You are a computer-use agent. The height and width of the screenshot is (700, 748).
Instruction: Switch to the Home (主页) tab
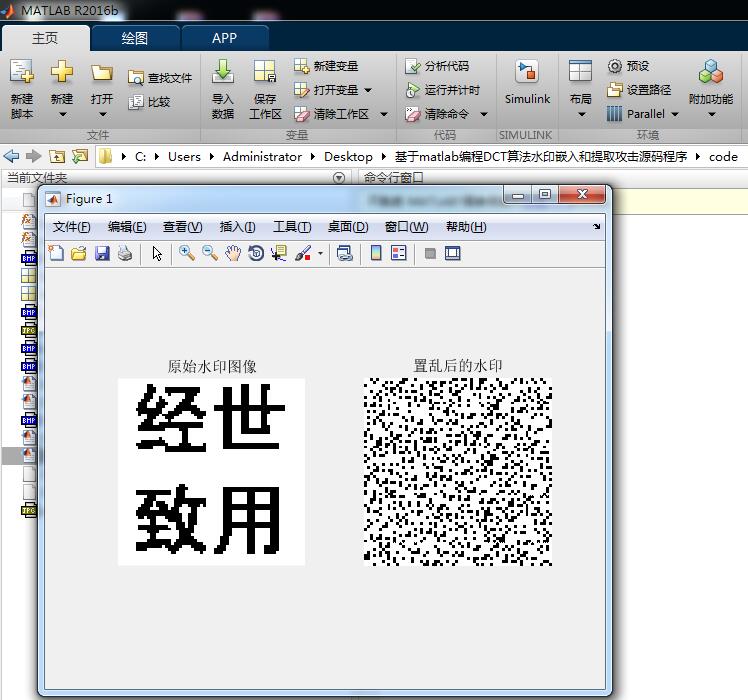pyautogui.click(x=45, y=38)
